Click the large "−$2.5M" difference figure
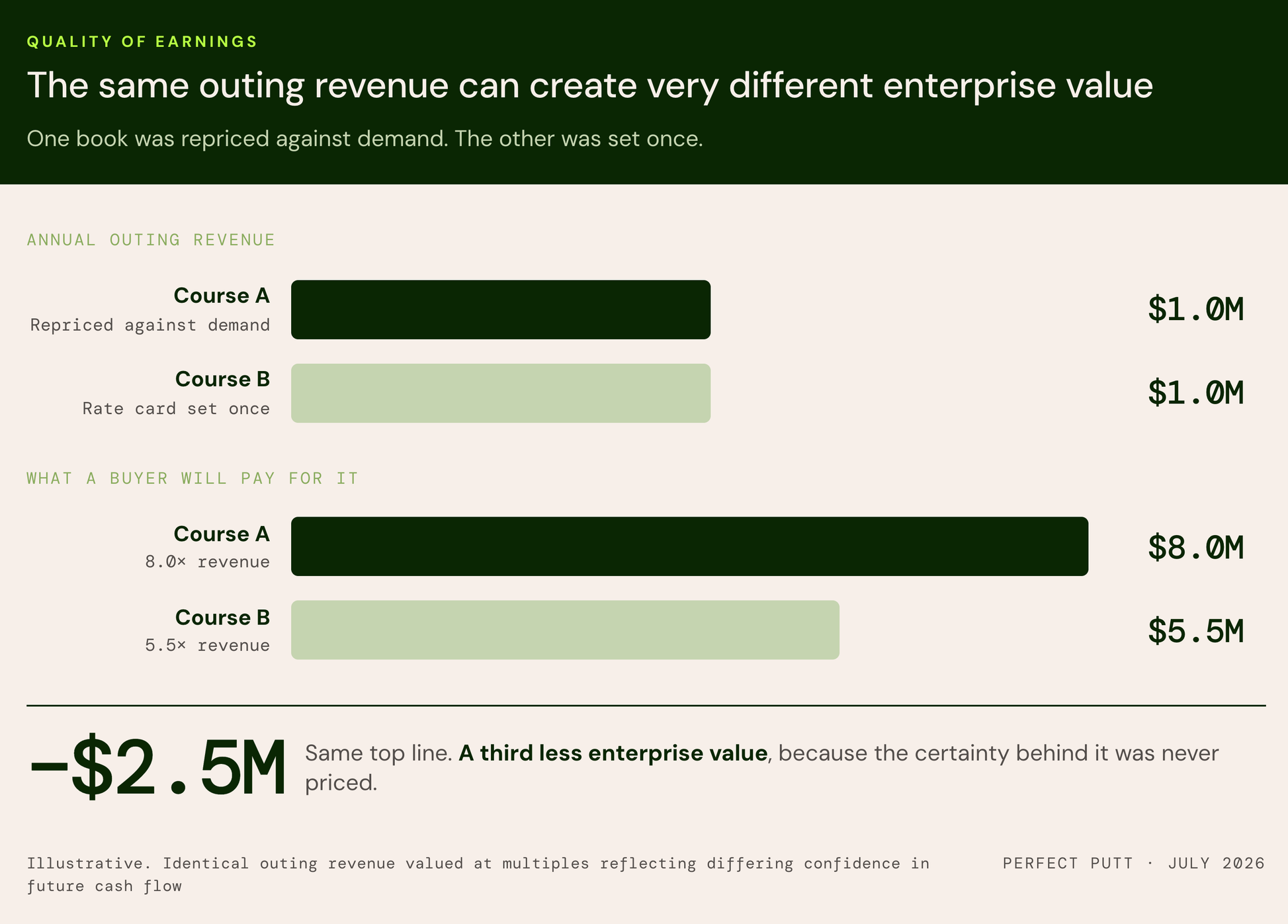Image resolution: width=1288 pixels, height=924 pixels. click(157, 767)
